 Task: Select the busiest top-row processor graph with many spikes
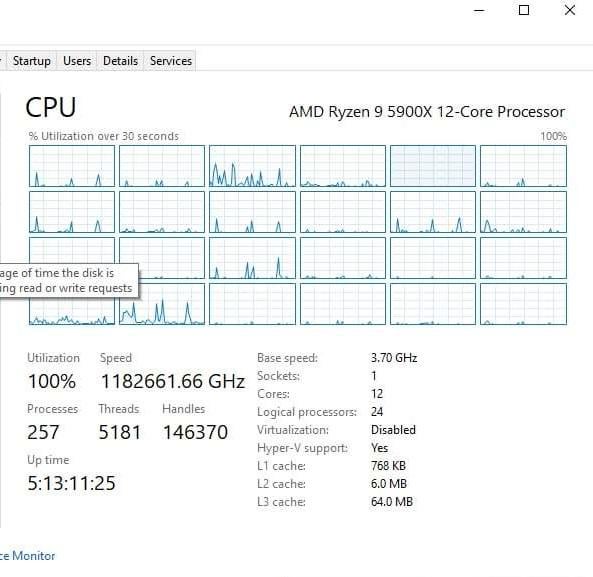point(252,166)
